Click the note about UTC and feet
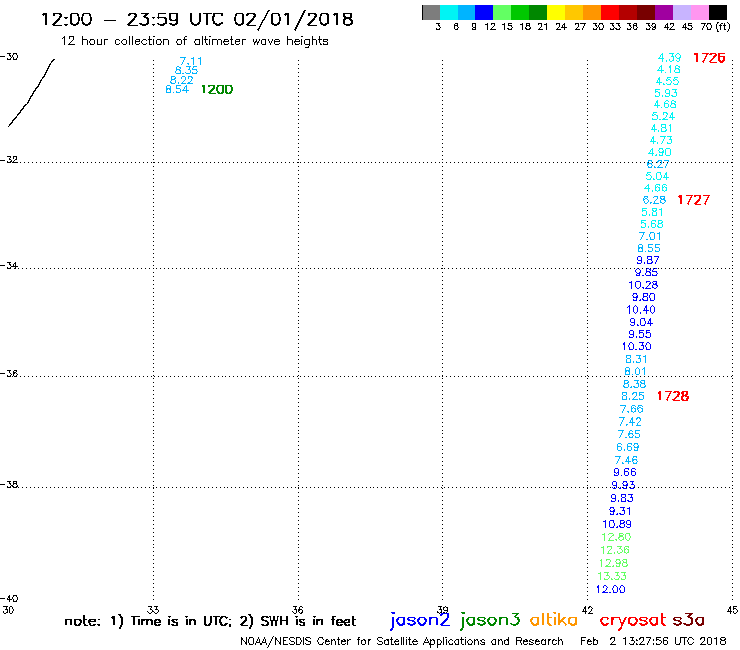The height and width of the screenshot is (650, 740). click(x=210, y=621)
